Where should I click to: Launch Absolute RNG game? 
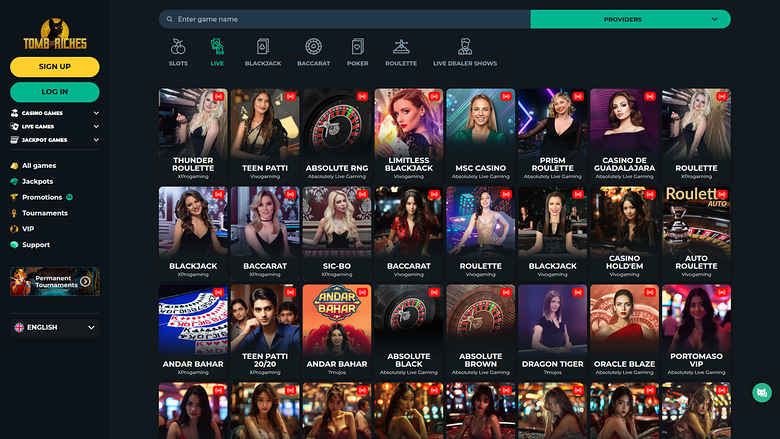(x=337, y=135)
